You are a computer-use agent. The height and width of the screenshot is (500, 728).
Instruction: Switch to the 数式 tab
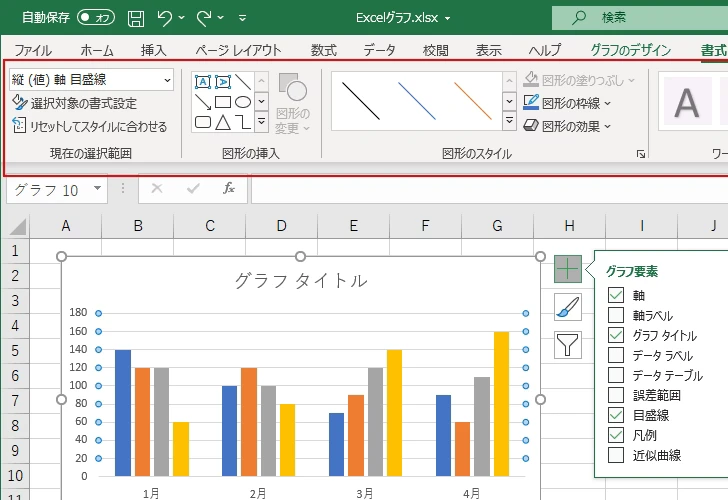coord(324,50)
